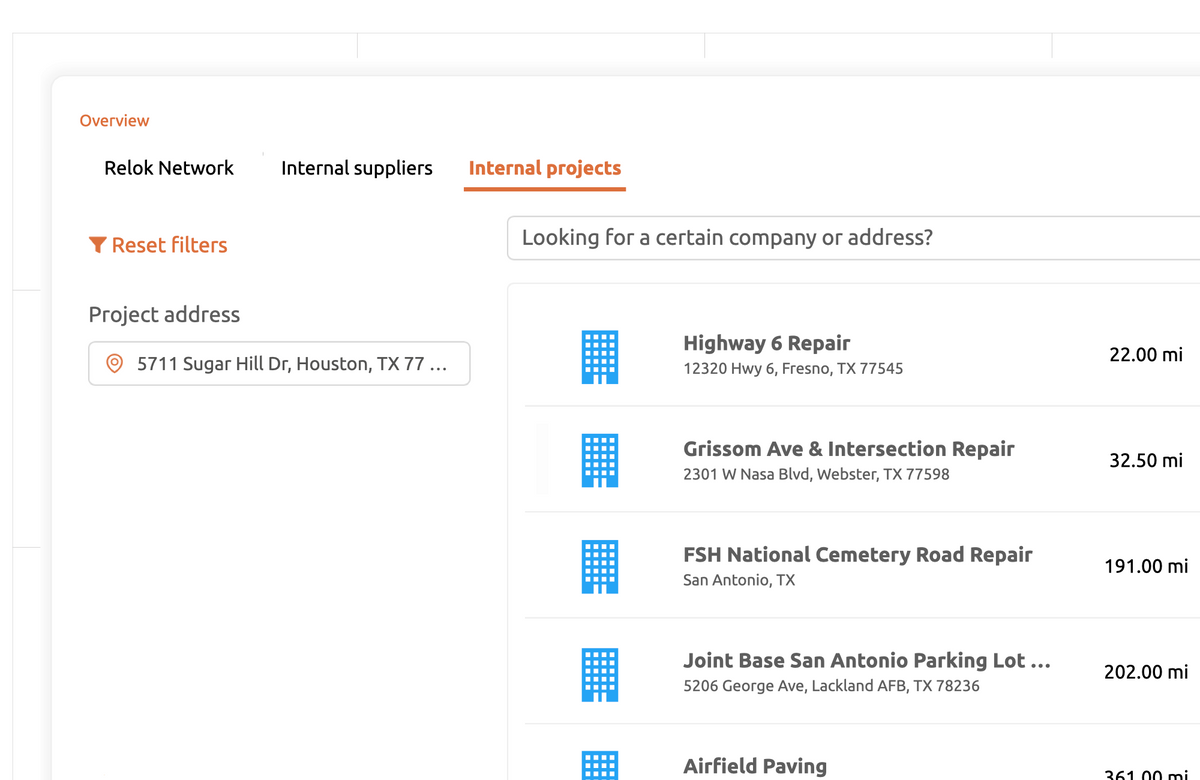
Task: Open the Highway 6 Repair project title
Action: tap(767, 343)
